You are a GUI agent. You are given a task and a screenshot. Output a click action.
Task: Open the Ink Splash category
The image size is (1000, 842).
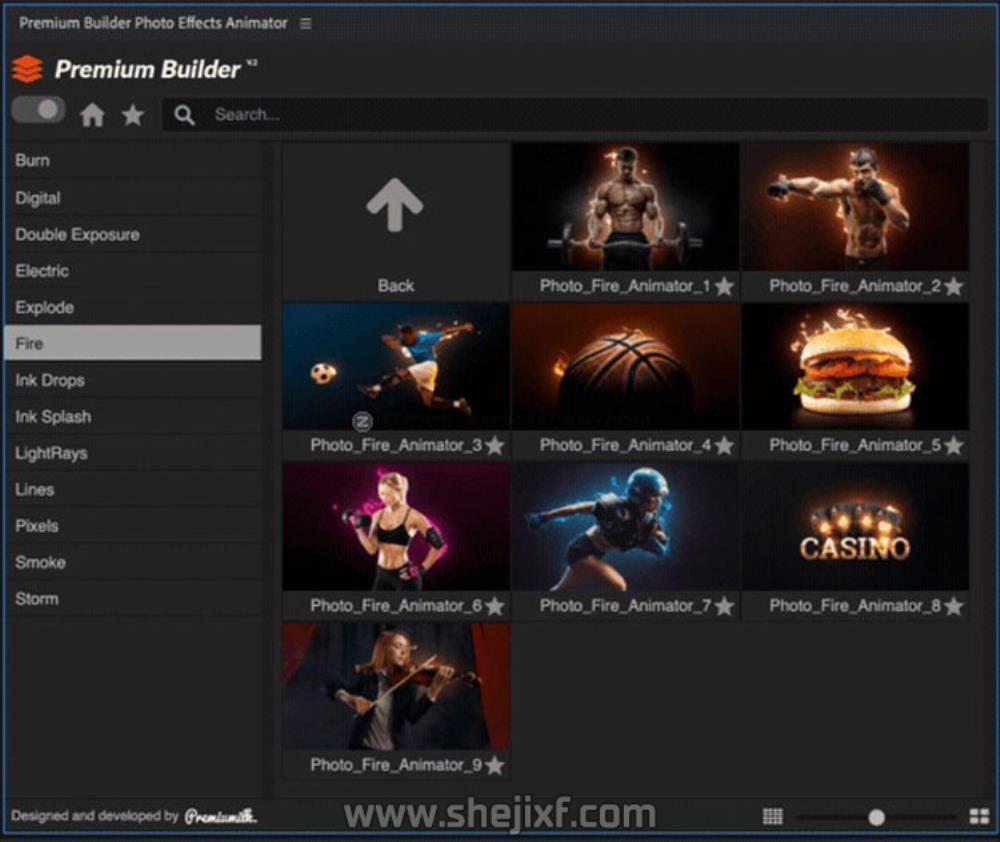click(x=53, y=417)
